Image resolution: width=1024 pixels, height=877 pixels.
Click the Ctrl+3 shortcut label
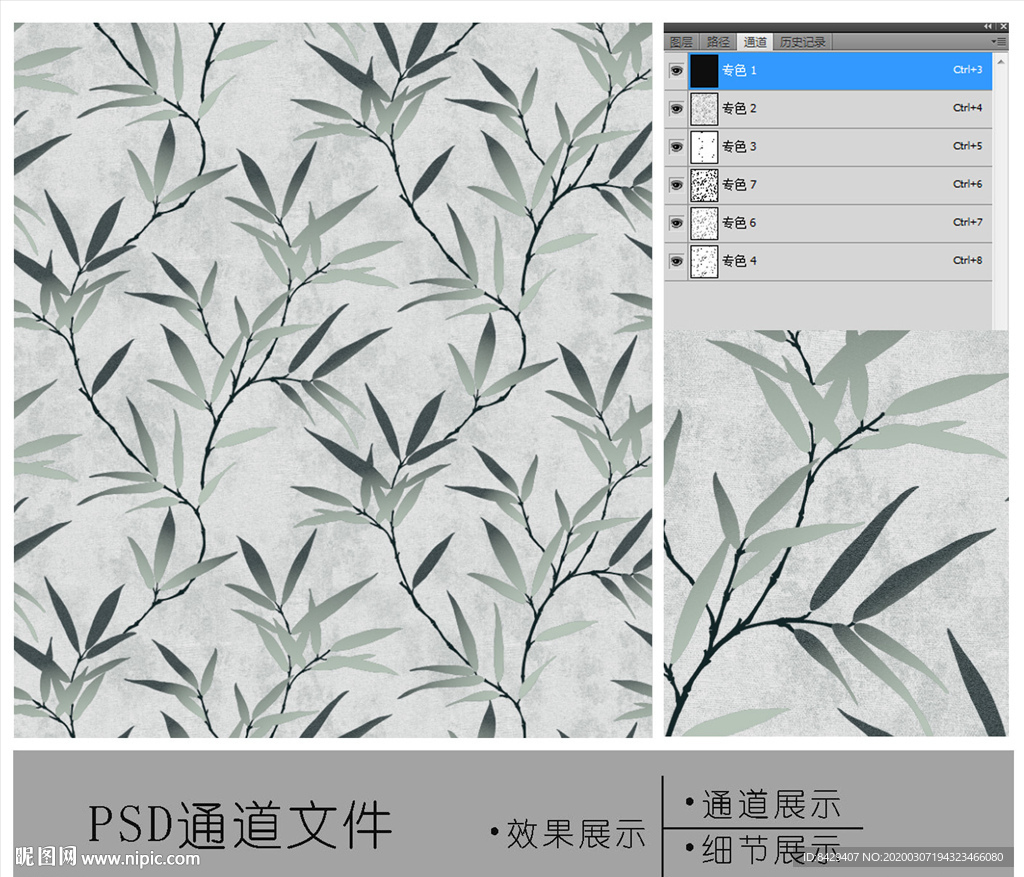pyautogui.click(x=967, y=70)
